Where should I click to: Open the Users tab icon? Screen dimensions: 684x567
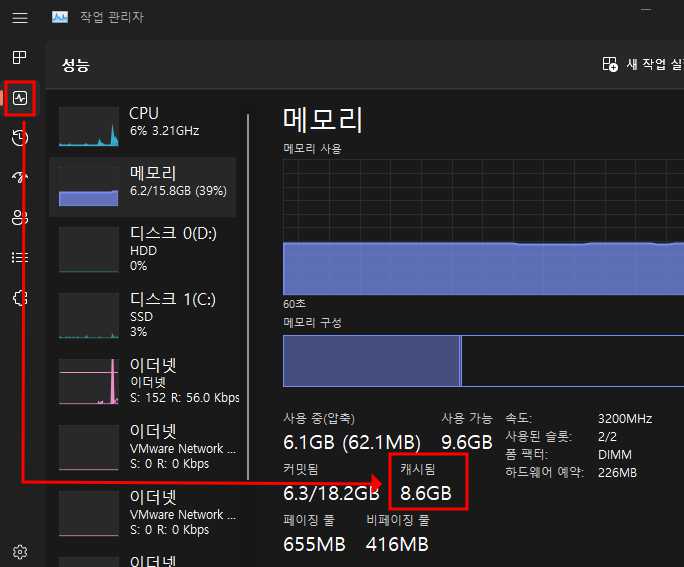point(20,217)
